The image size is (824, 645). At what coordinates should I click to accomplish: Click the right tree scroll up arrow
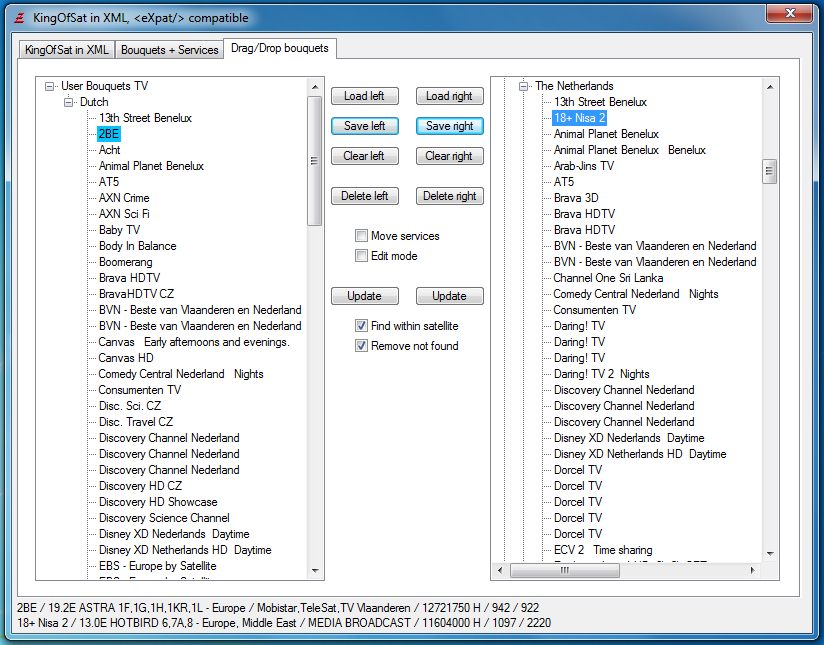point(770,87)
